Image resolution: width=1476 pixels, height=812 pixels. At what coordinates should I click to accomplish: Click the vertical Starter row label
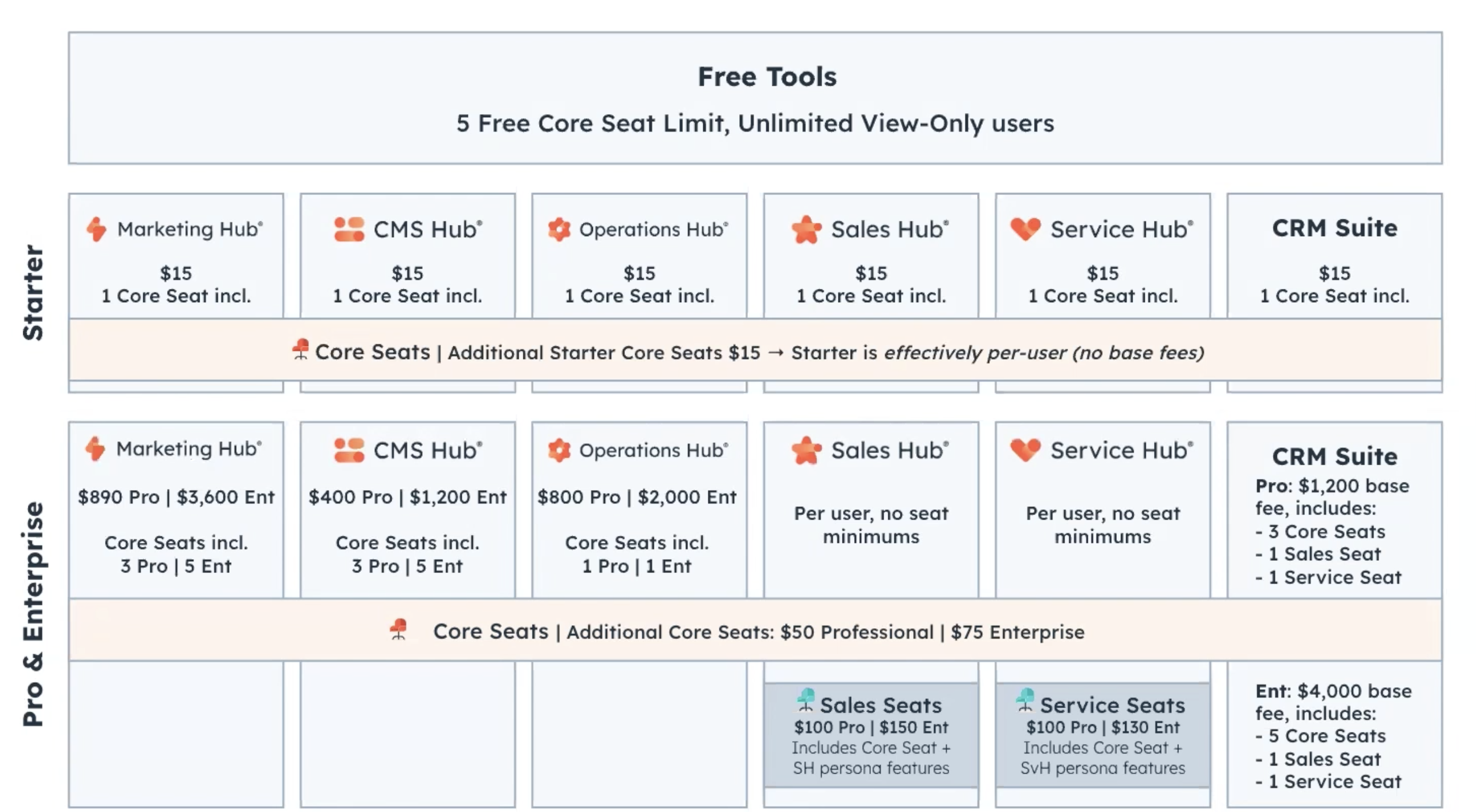33,293
